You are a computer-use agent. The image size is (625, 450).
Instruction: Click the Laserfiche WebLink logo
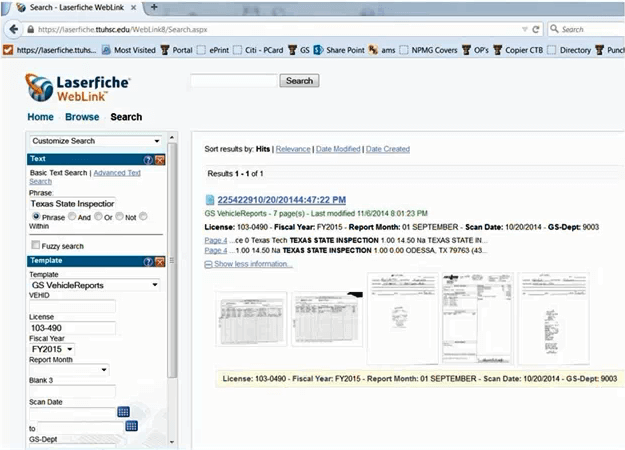pyautogui.click(x=78, y=87)
